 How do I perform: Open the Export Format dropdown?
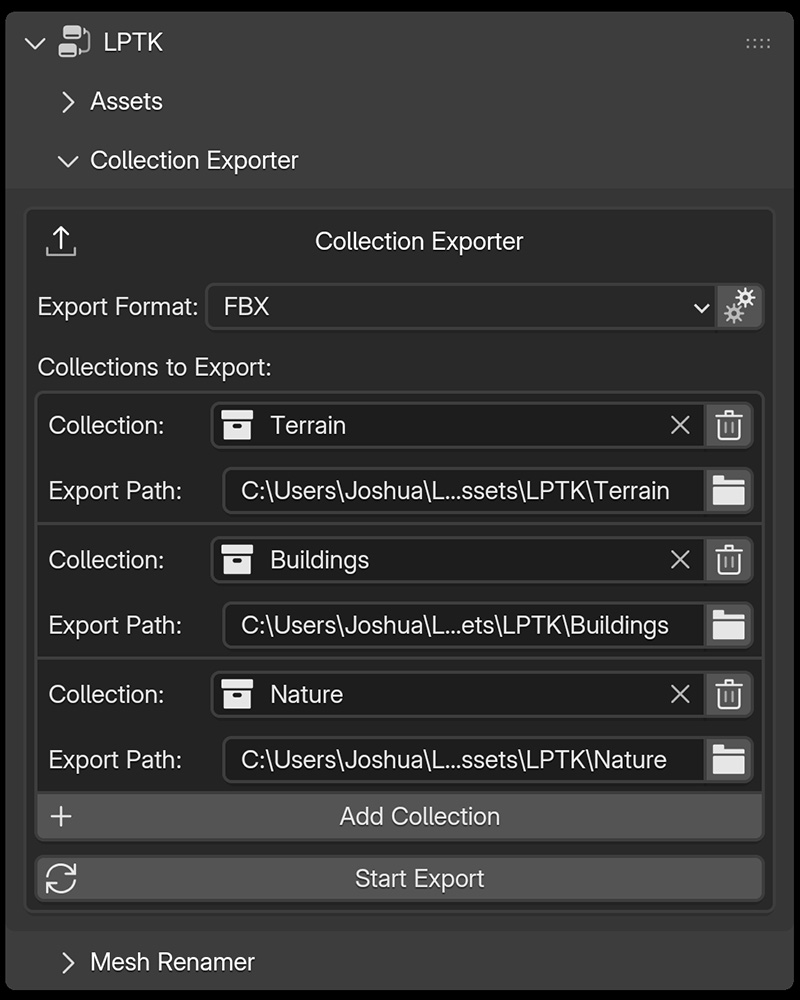460,307
